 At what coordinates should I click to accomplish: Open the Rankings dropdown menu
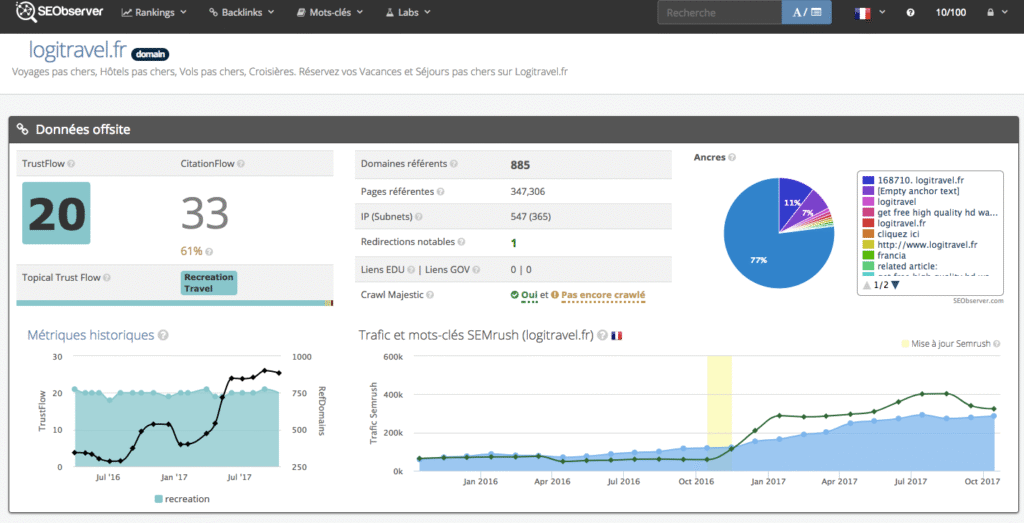tap(156, 13)
